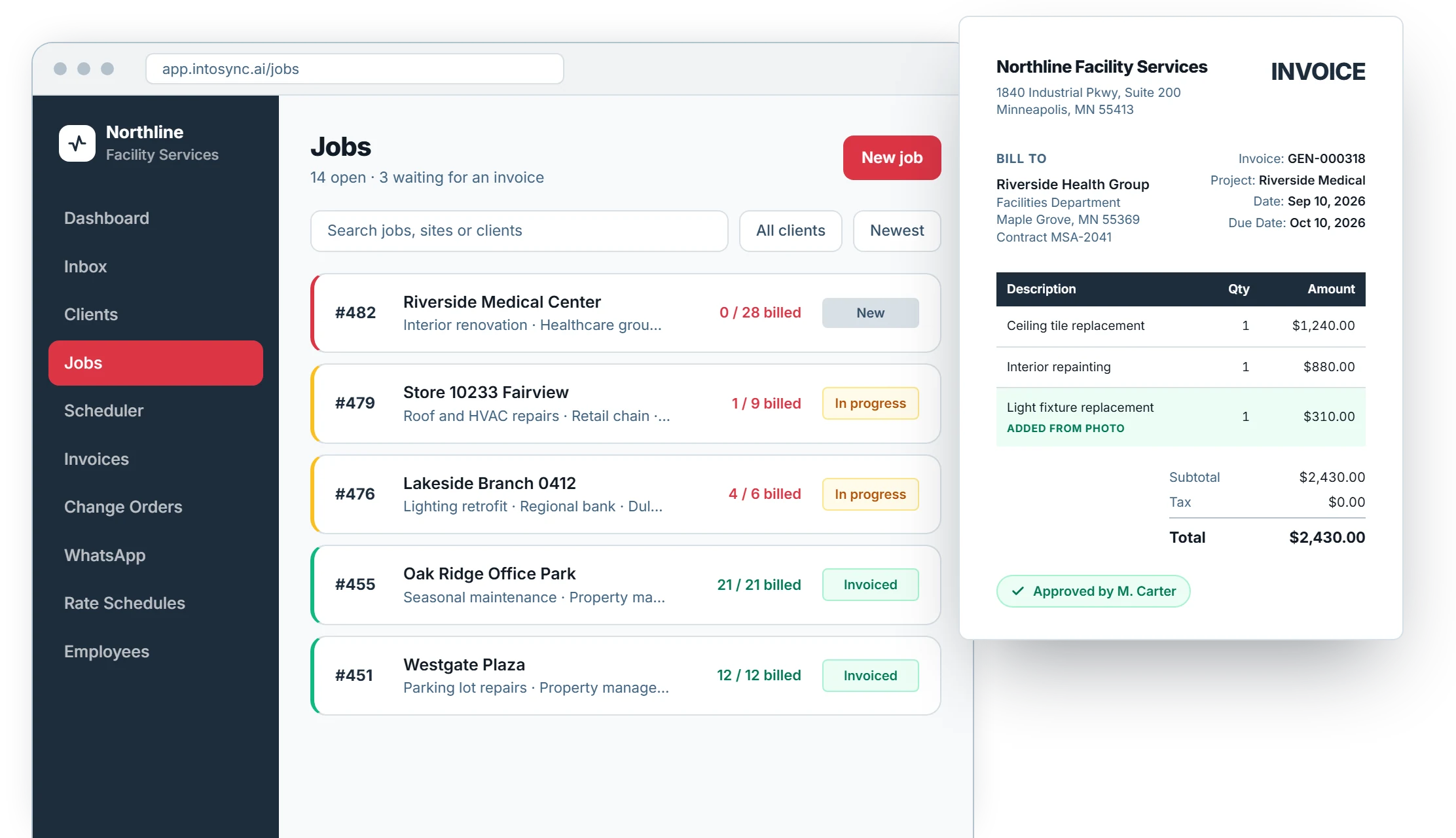Image resolution: width=1456 pixels, height=838 pixels.
Task: Click invoice number GEN-000318
Action: pyautogui.click(x=1326, y=158)
